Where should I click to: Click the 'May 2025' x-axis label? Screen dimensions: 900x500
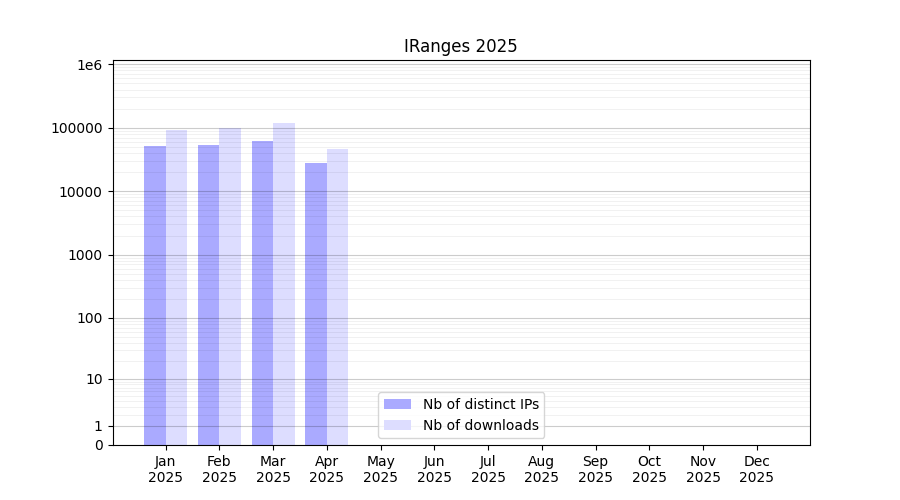[380, 469]
